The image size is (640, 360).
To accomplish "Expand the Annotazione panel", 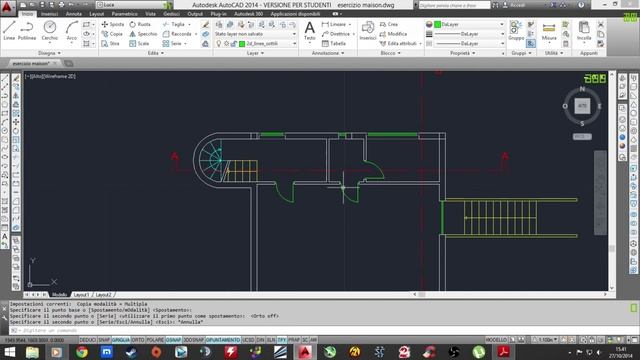I will 328,53.
